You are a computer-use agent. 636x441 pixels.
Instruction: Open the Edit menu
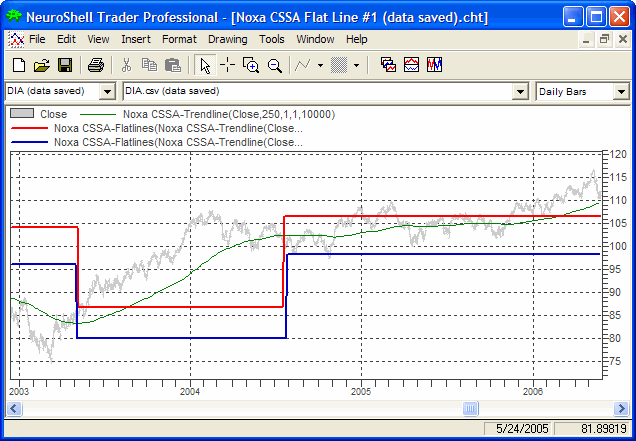point(66,39)
